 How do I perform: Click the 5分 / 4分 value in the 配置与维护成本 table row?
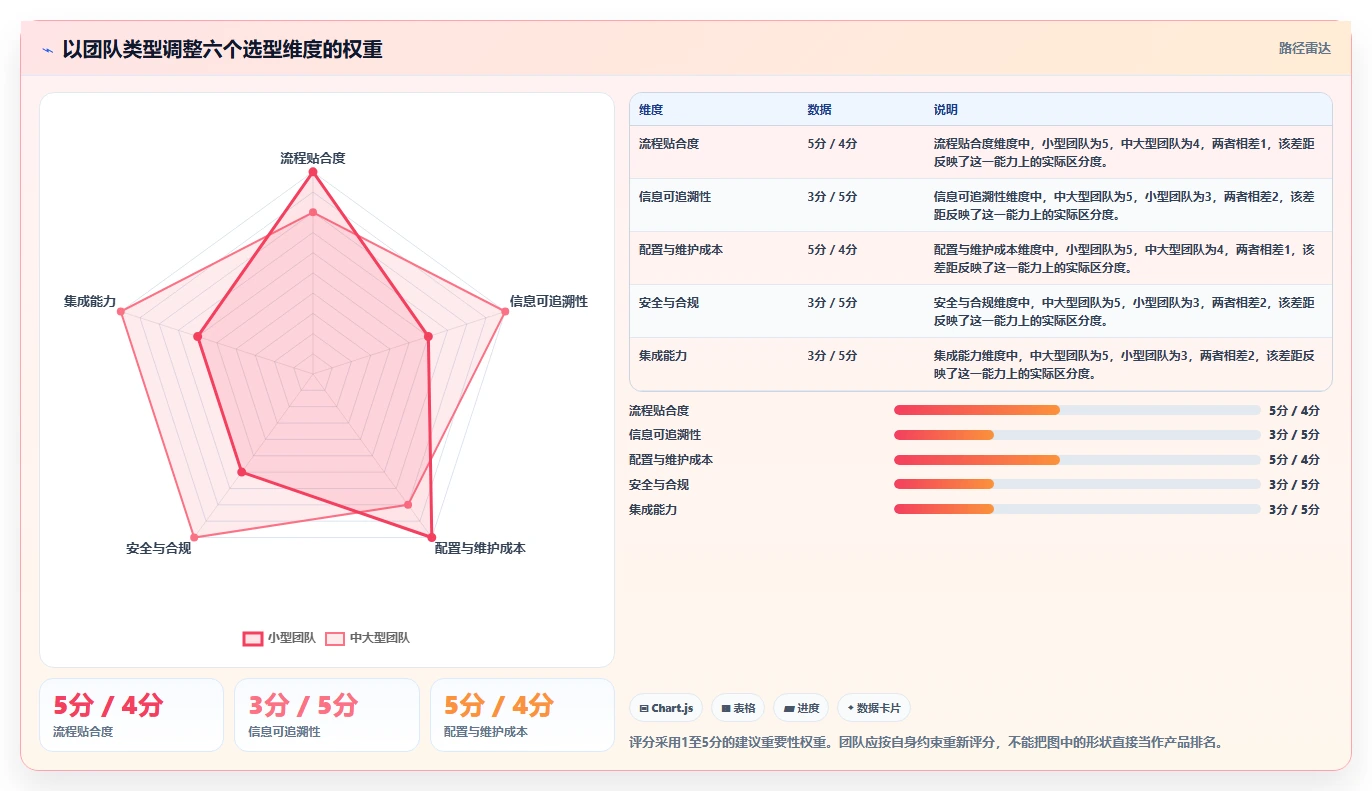832,249
